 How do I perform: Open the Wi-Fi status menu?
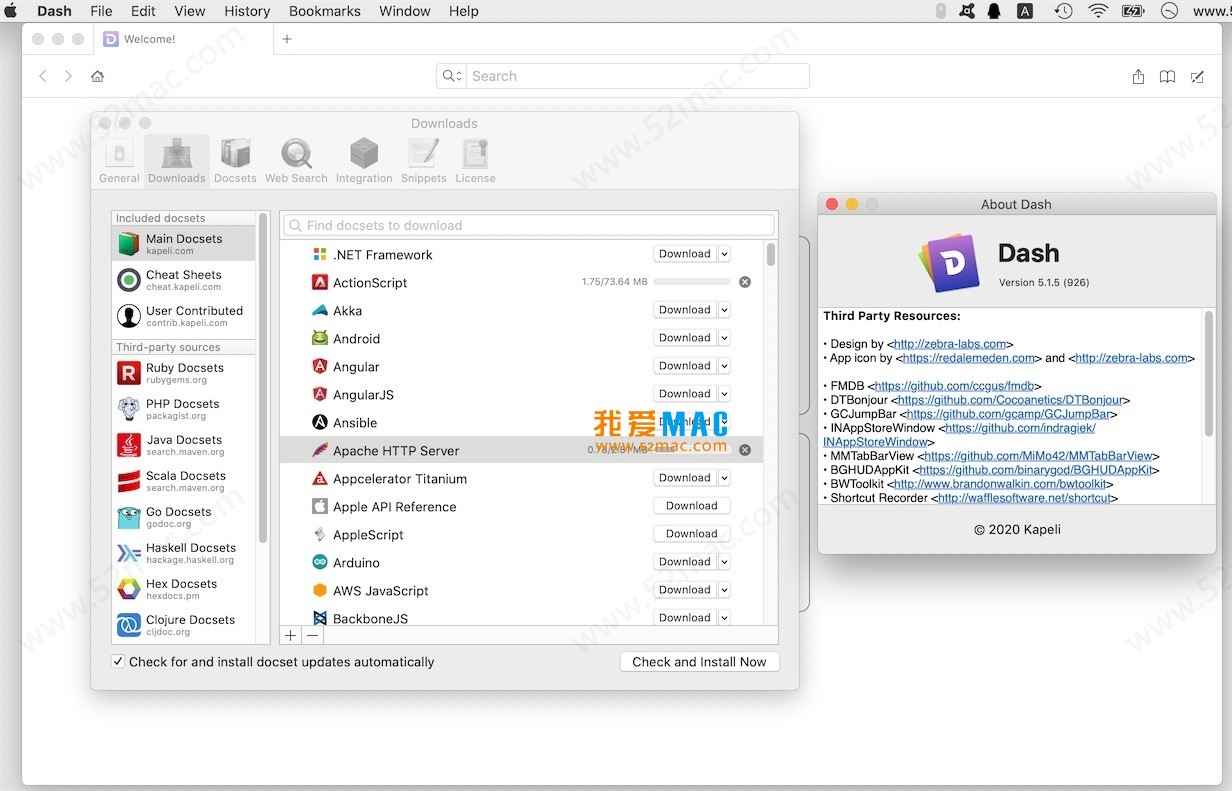tap(1098, 11)
